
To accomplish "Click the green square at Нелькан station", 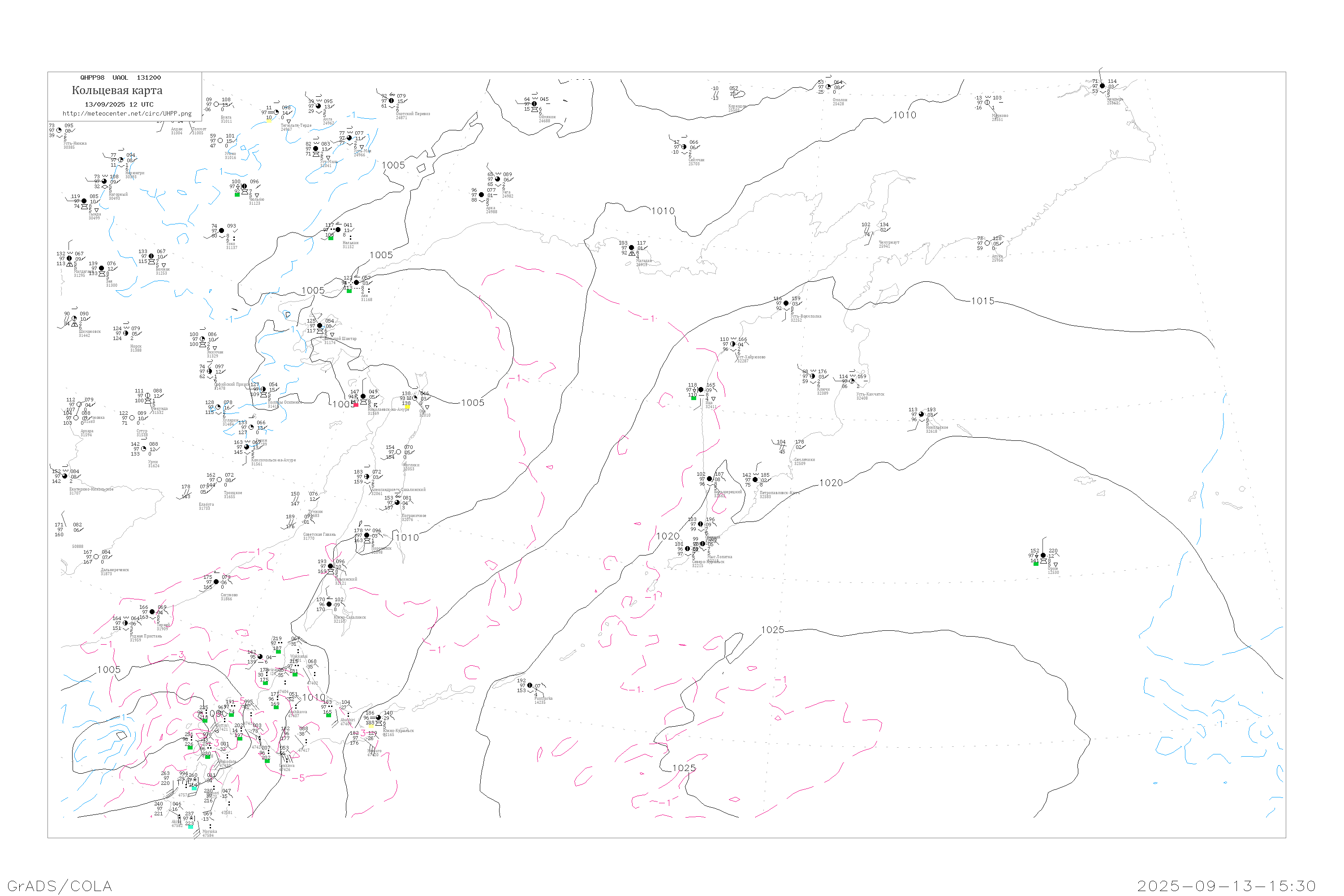I will pos(331,238).
